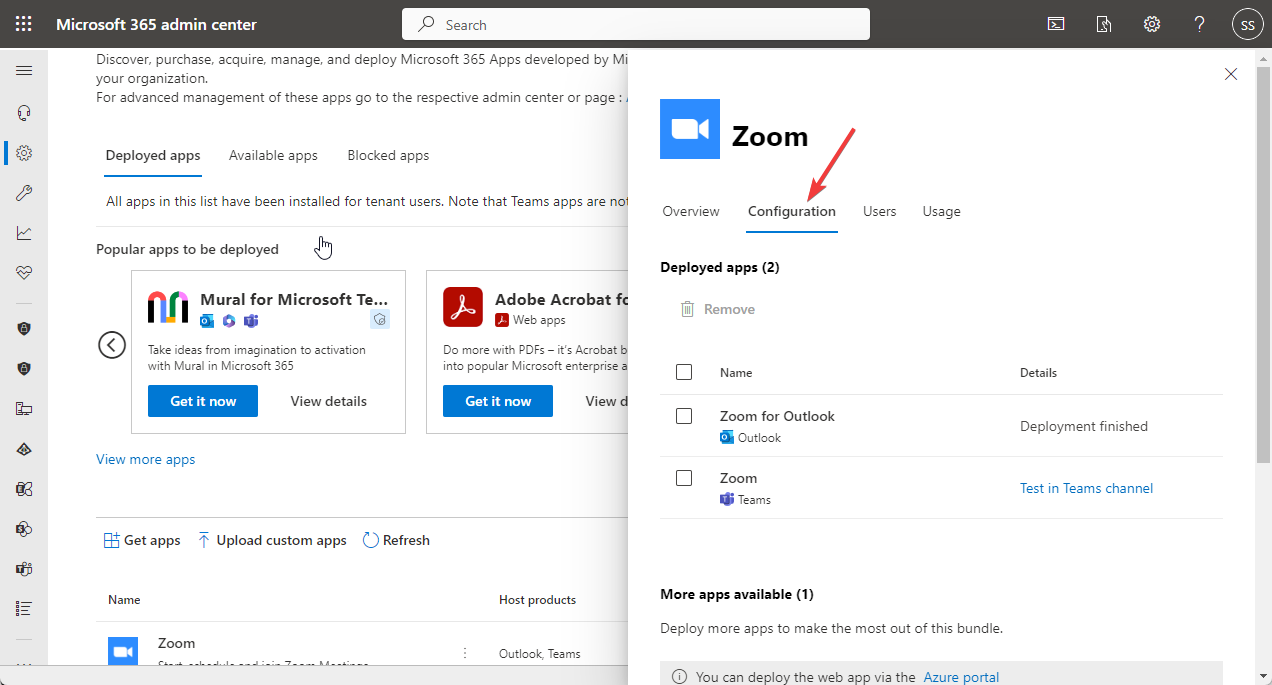Check the select-all checkbox above the app list
Viewport: 1272px width, 685px height.
pyautogui.click(x=684, y=371)
